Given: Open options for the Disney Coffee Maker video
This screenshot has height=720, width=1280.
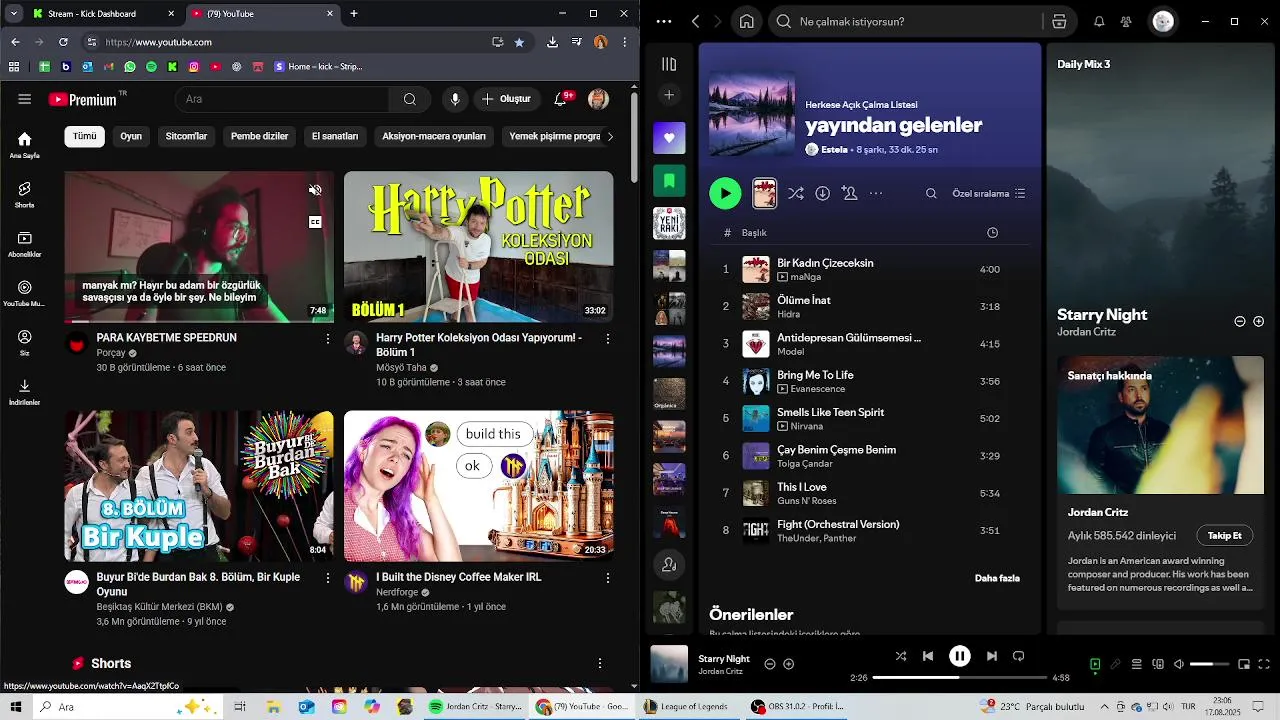Looking at the screenshot, I should tap(607, 578).
